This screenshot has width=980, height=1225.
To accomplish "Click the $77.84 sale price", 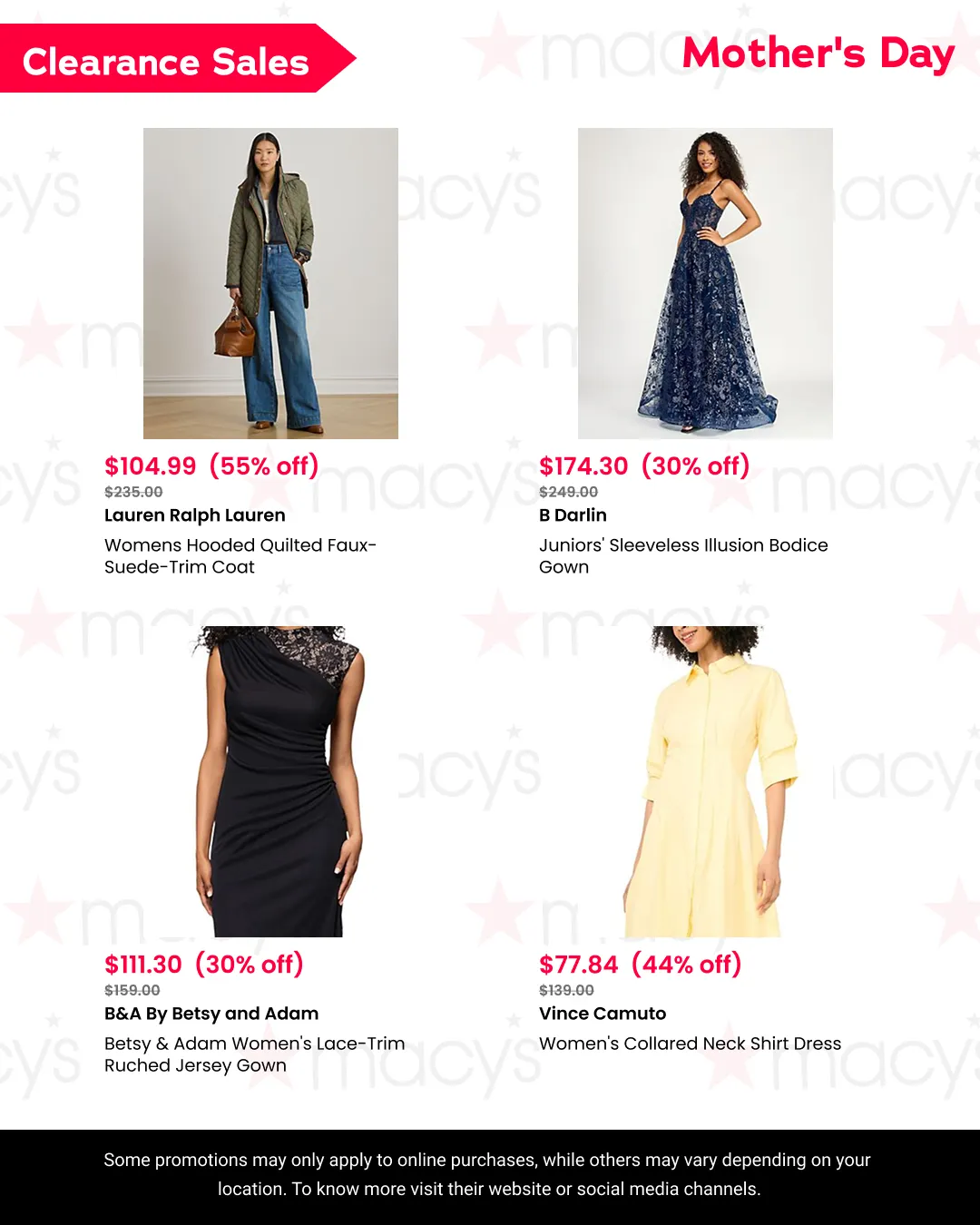I will pos(578,965).
